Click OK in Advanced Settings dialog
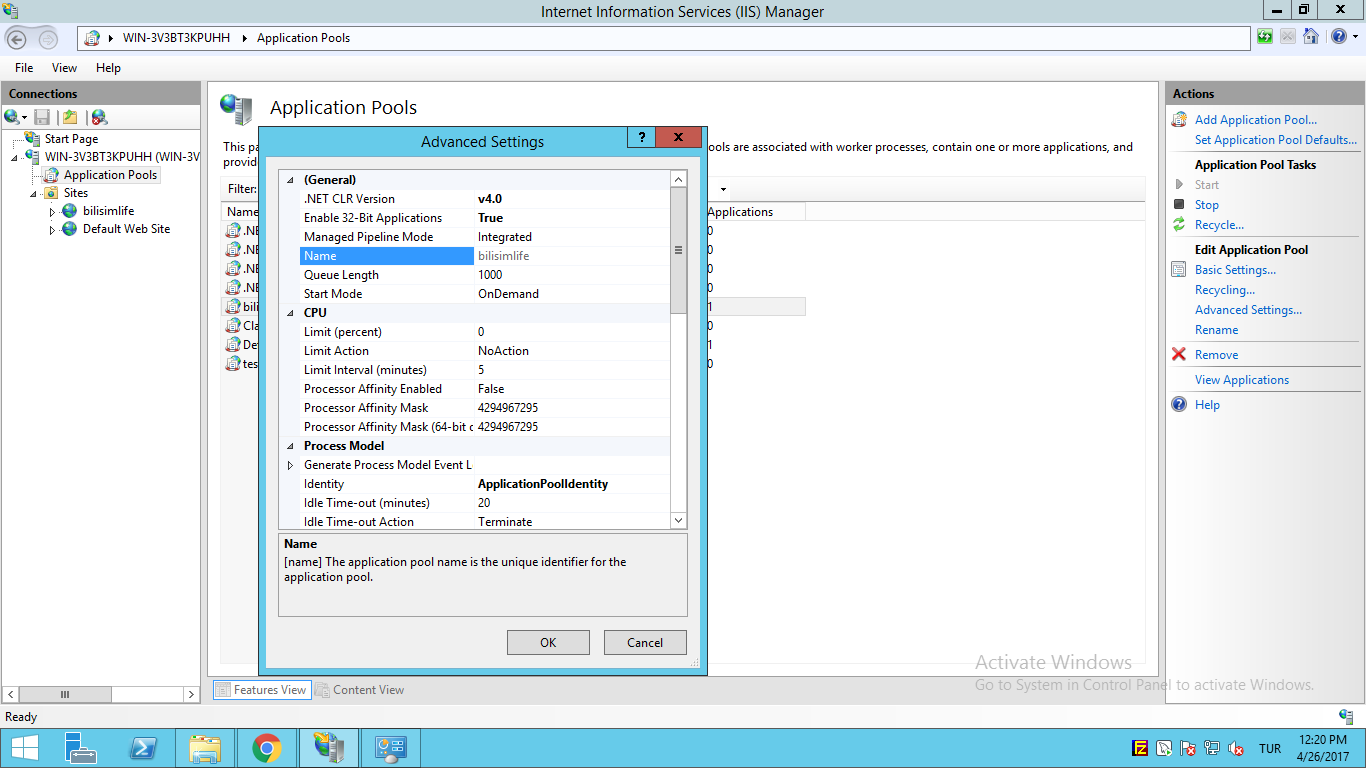This screenshot has width=1366, height=768. click(x=548, y=642)
